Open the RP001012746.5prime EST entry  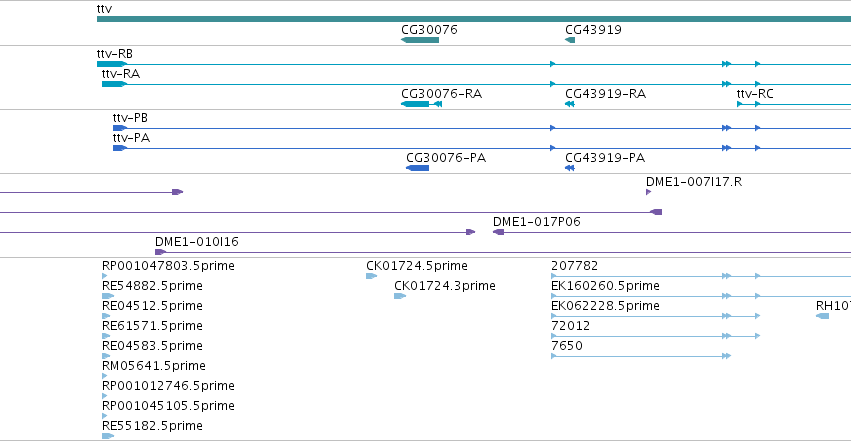[x=168, y=386]
